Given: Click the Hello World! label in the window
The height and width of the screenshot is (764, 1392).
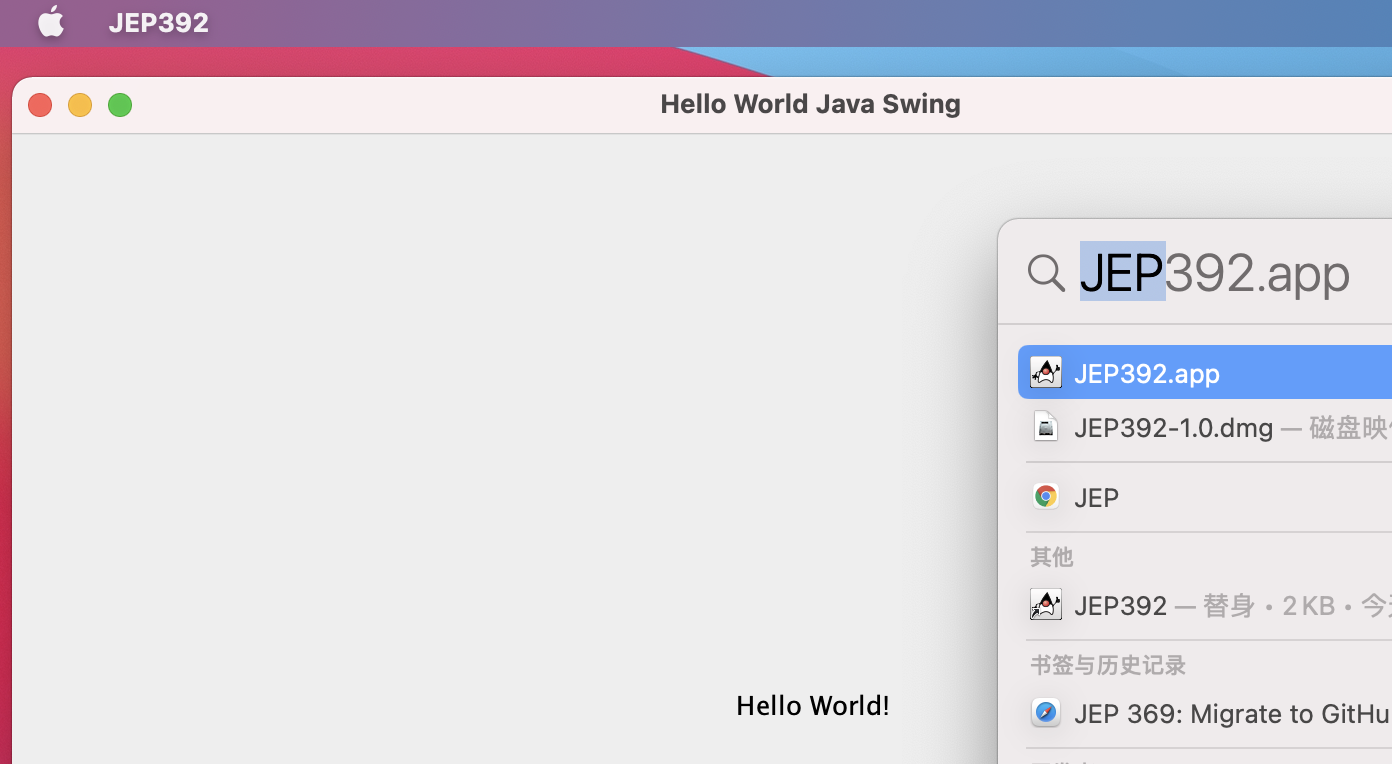Looking at the screenshot, I should 812,705.
